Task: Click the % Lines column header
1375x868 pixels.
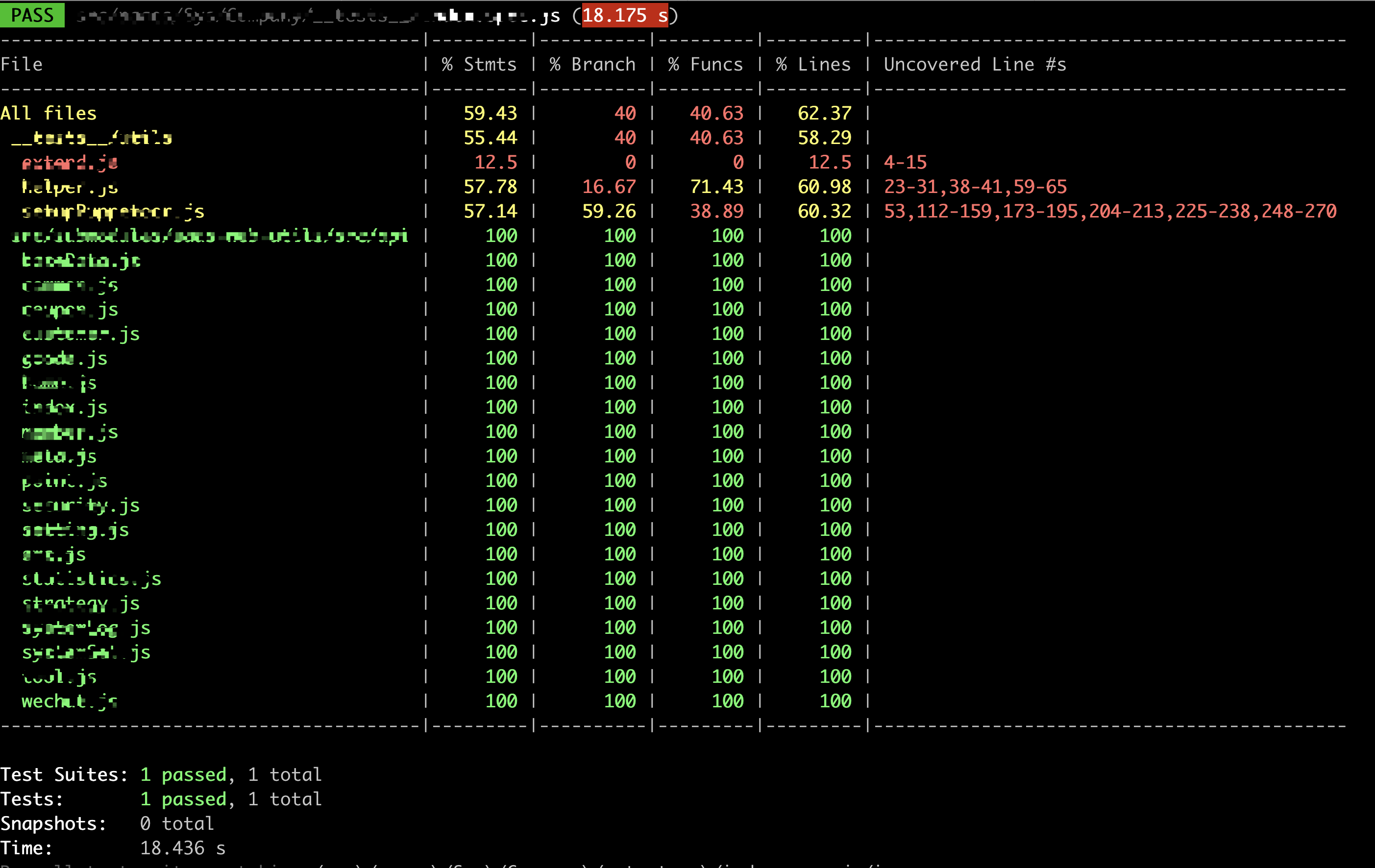Action: (813, 65)
